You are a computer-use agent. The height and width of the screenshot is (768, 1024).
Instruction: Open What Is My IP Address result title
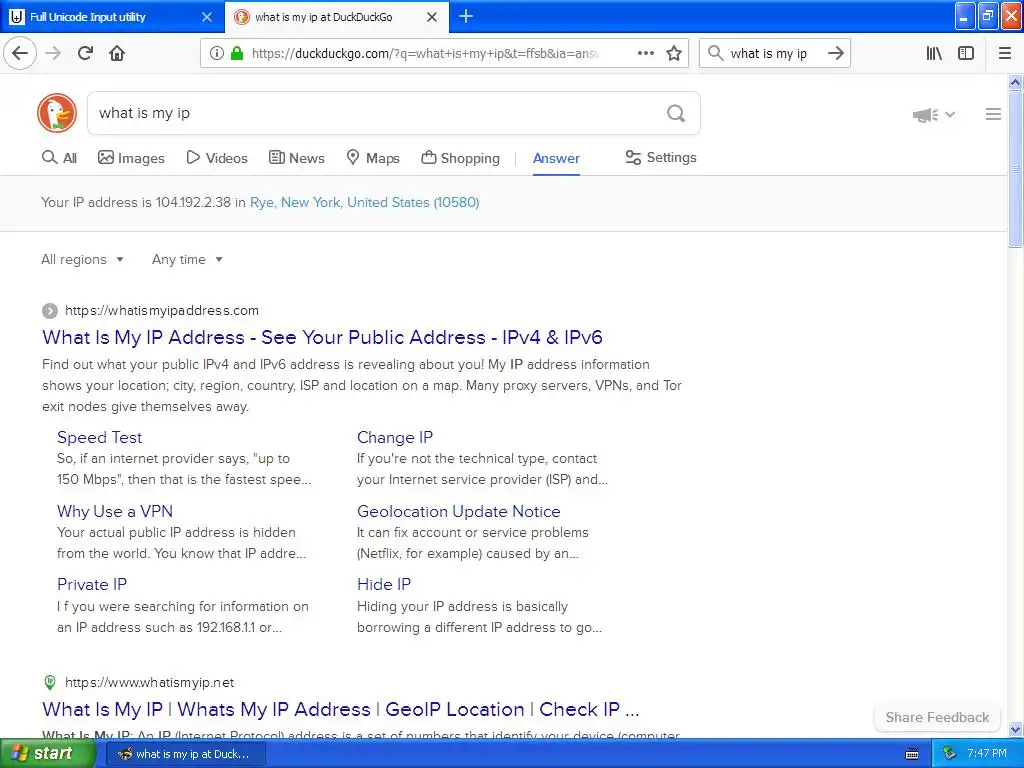322,338
